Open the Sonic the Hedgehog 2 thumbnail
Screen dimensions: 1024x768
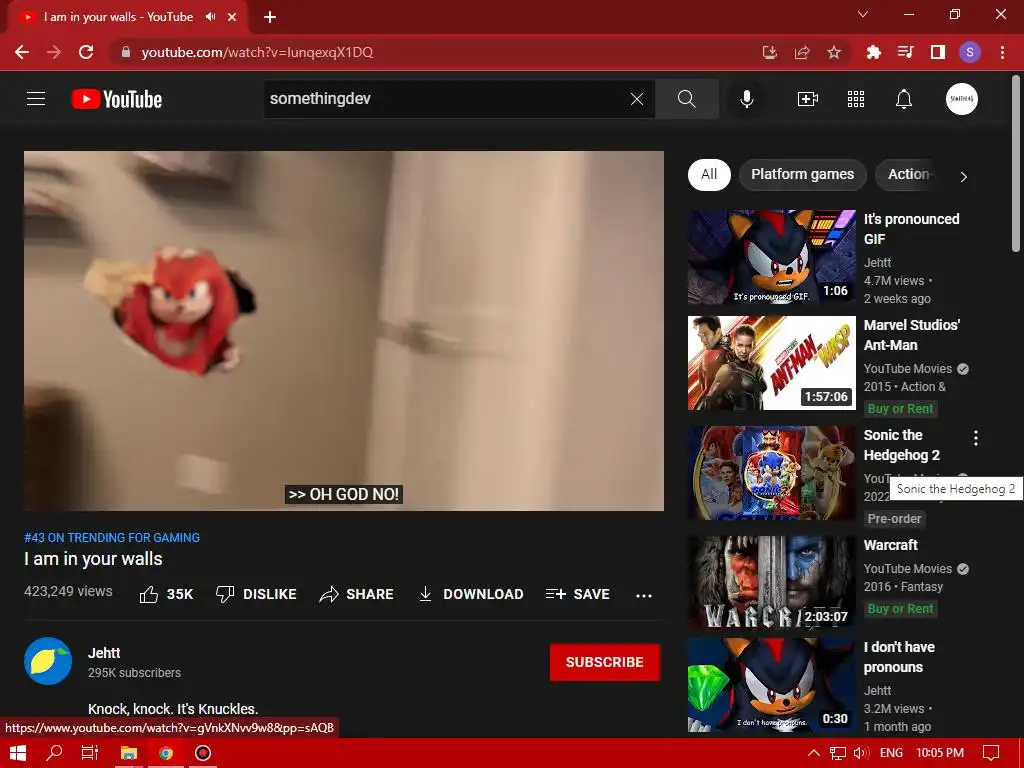click(771, 473)
